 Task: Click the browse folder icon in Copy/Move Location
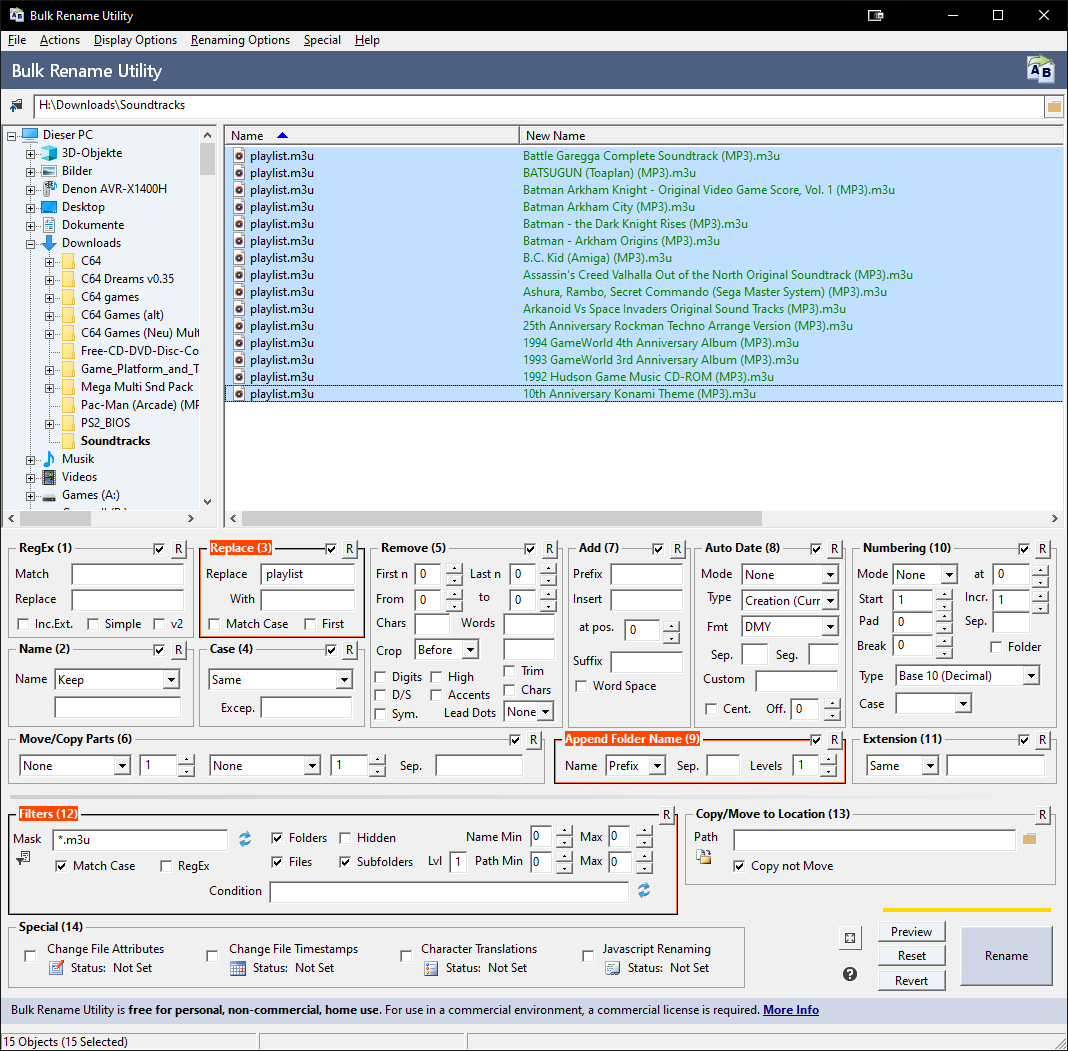point(1030,838)
